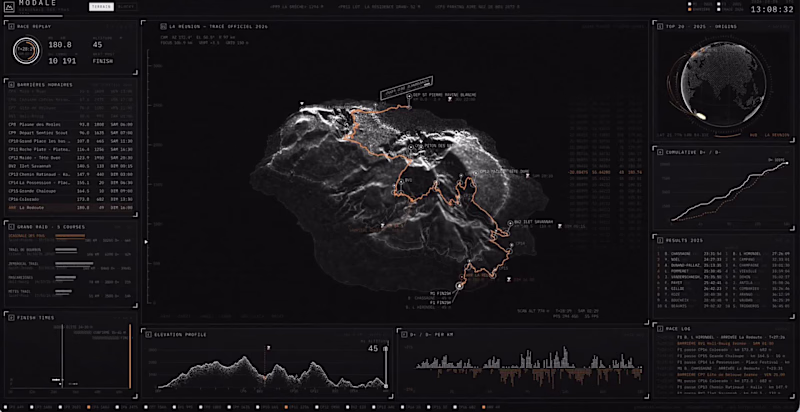The height and width of the screenshot is (412, 800).
Task: Select the CP15 Grande Chaloupe row
Action: [x=71, y=191]
